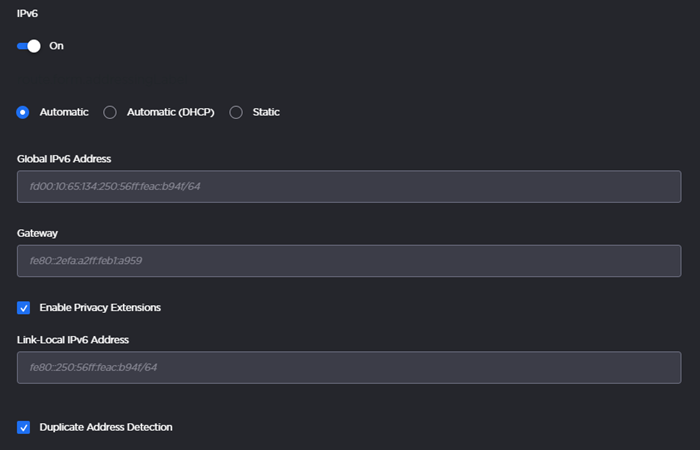The image size is (700, 450).
Task: Click the "Static" option label text
Action: point(266,112)
